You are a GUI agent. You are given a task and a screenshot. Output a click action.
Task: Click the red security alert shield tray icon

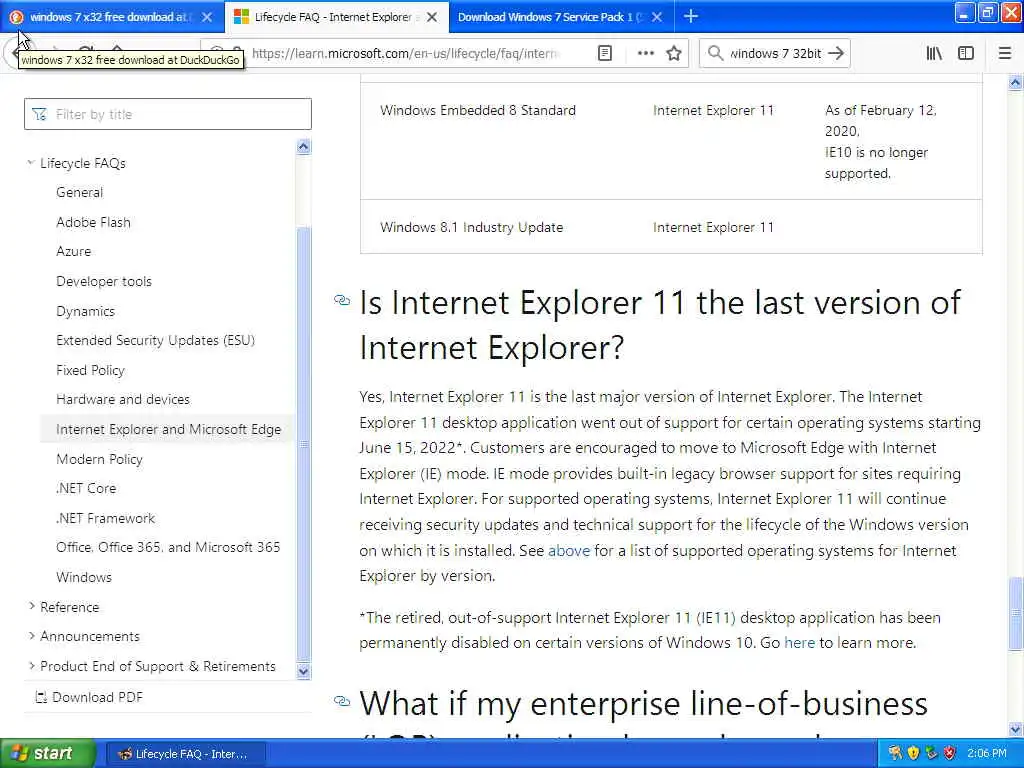click(x=950, y=754)
